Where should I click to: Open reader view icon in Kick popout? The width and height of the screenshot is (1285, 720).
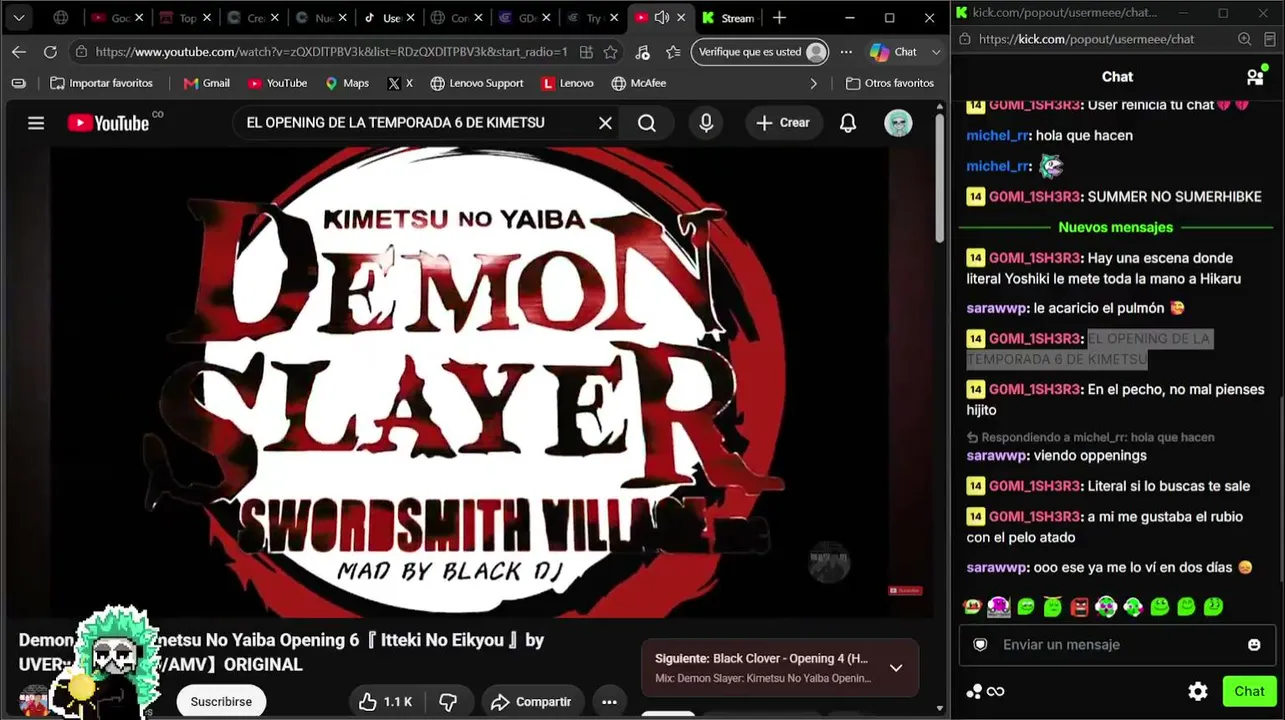tap(1270, 39)
